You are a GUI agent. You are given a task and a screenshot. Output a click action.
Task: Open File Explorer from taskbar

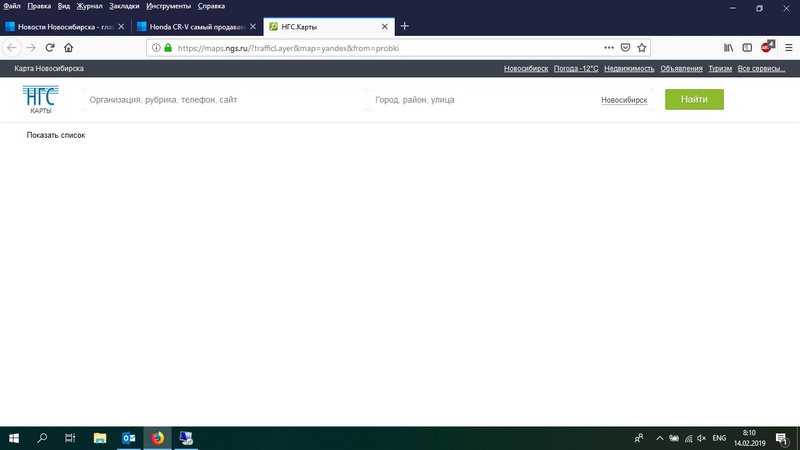pyautogui.click(x=99, y=438)
